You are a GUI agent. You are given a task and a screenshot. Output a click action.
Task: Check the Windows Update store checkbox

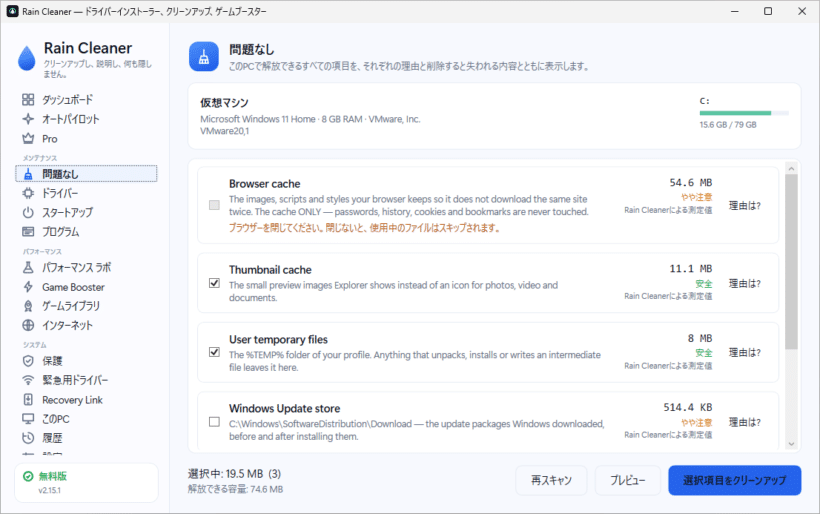214,421
